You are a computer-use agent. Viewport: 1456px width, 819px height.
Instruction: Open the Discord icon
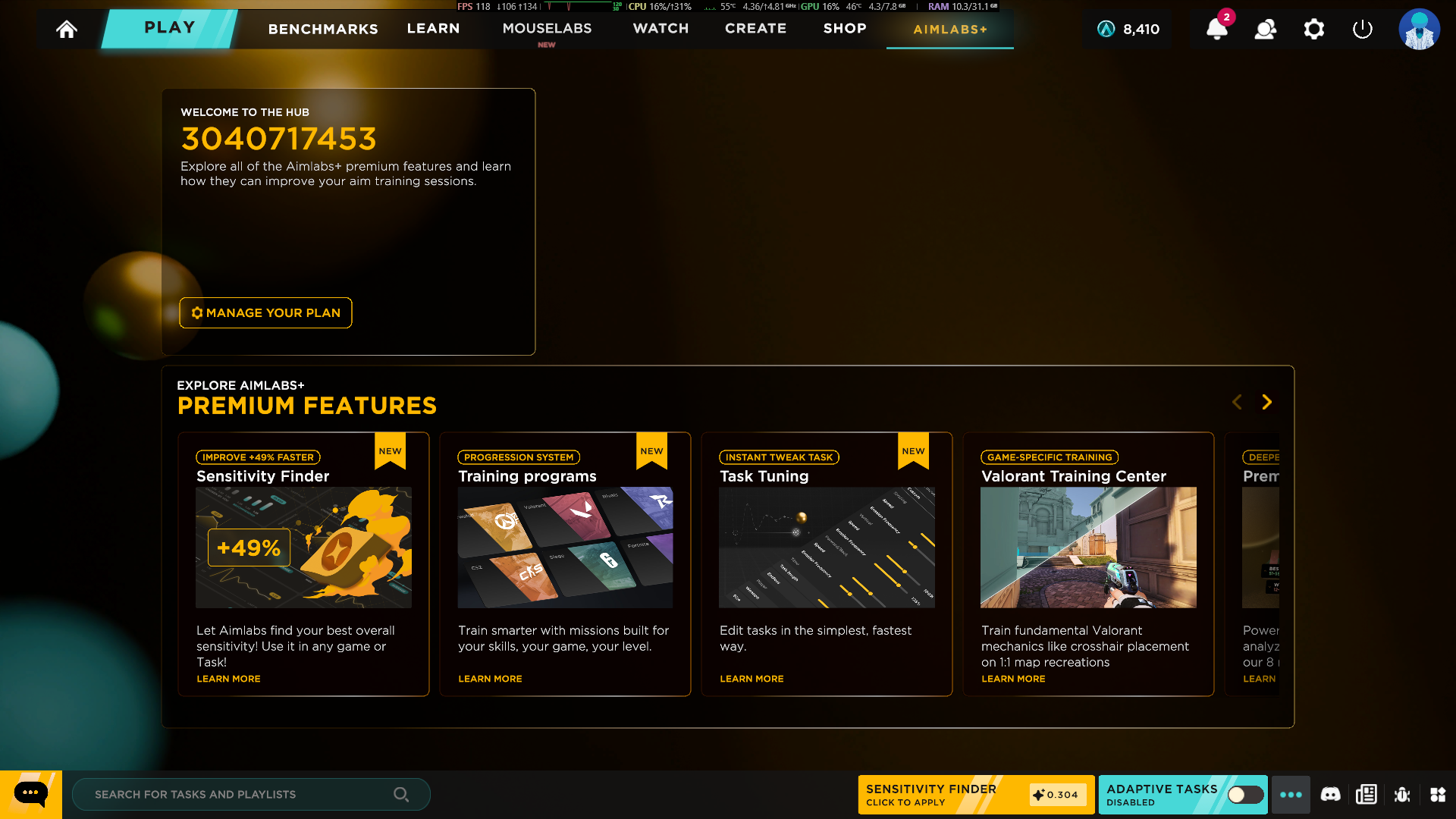click(x=1330, y=794)
